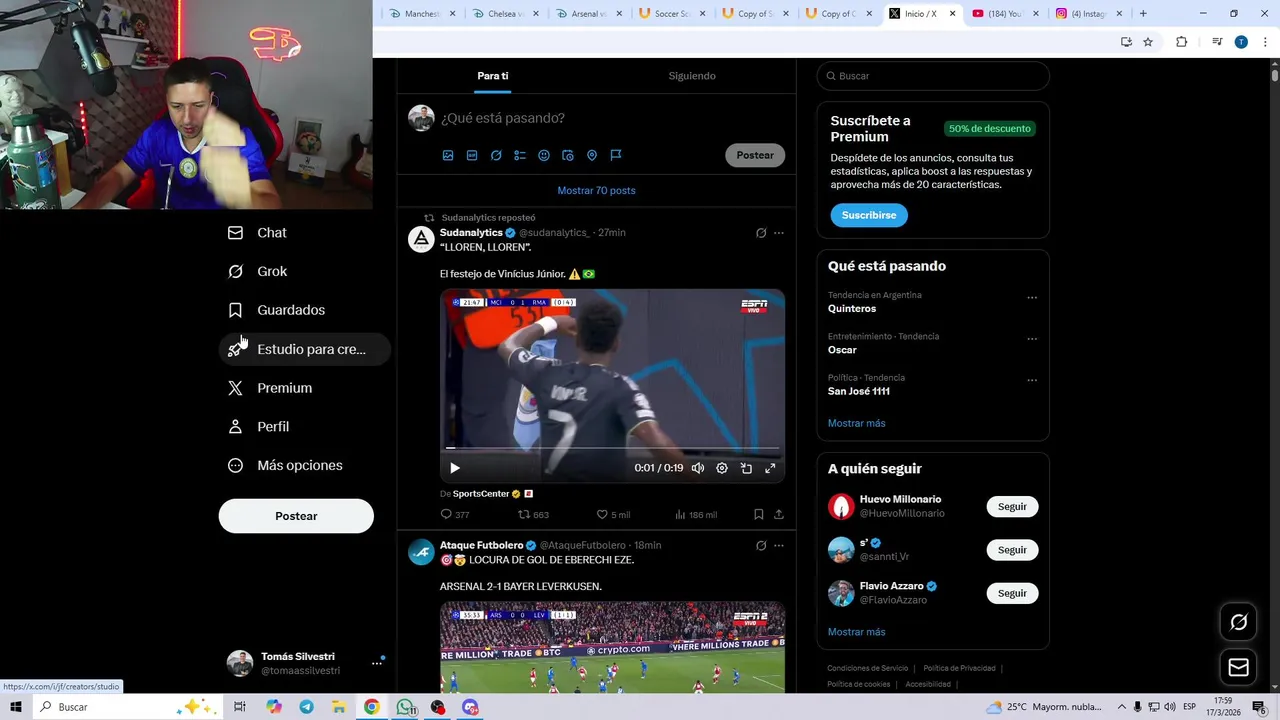Image resolution: width=1280 pixels, height=720 pixels.
Task: Like the Sudanalytics post
Action: [613, 514]
